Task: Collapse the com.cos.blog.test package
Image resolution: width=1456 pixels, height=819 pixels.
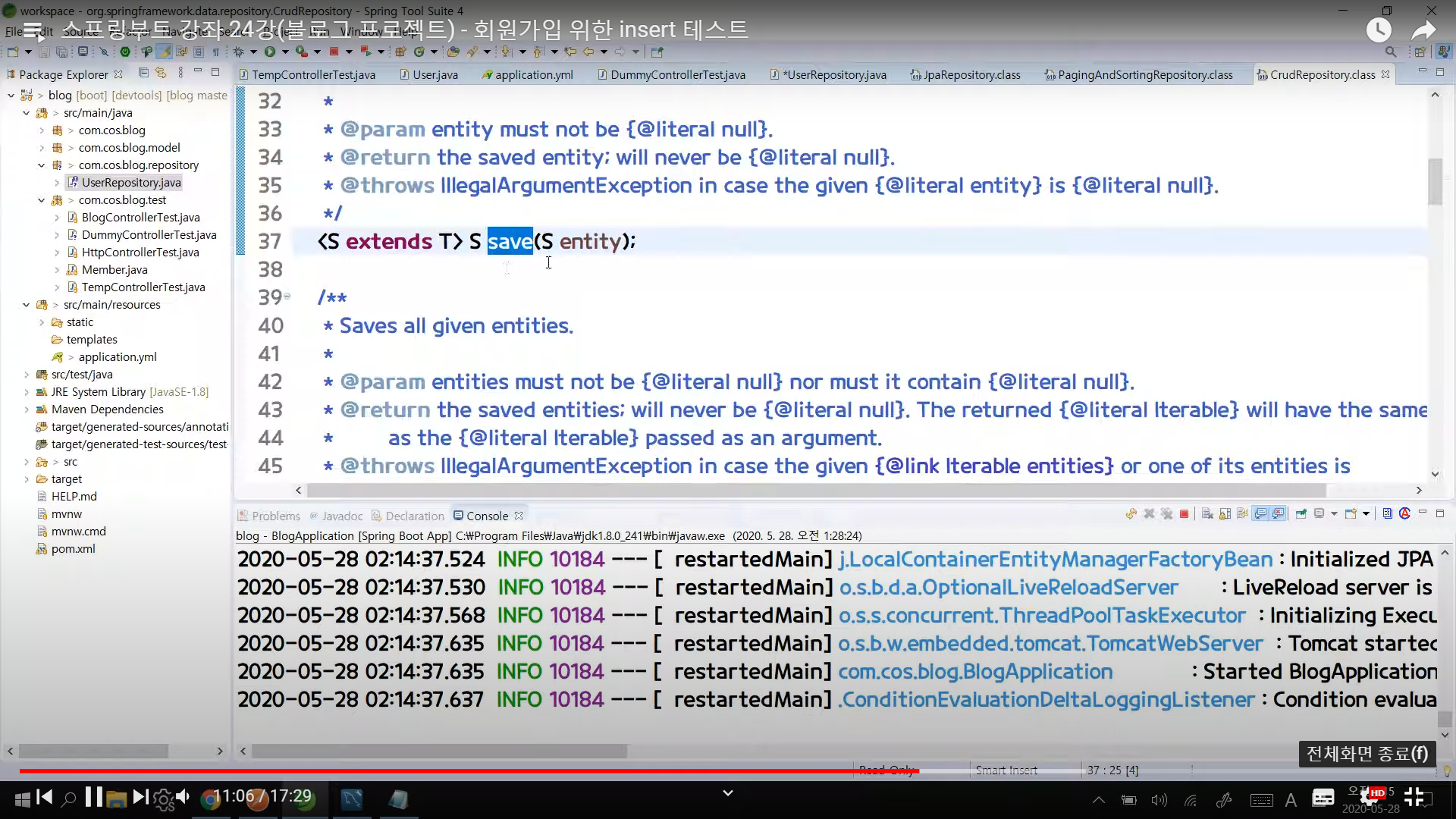Action: (42, 200)
